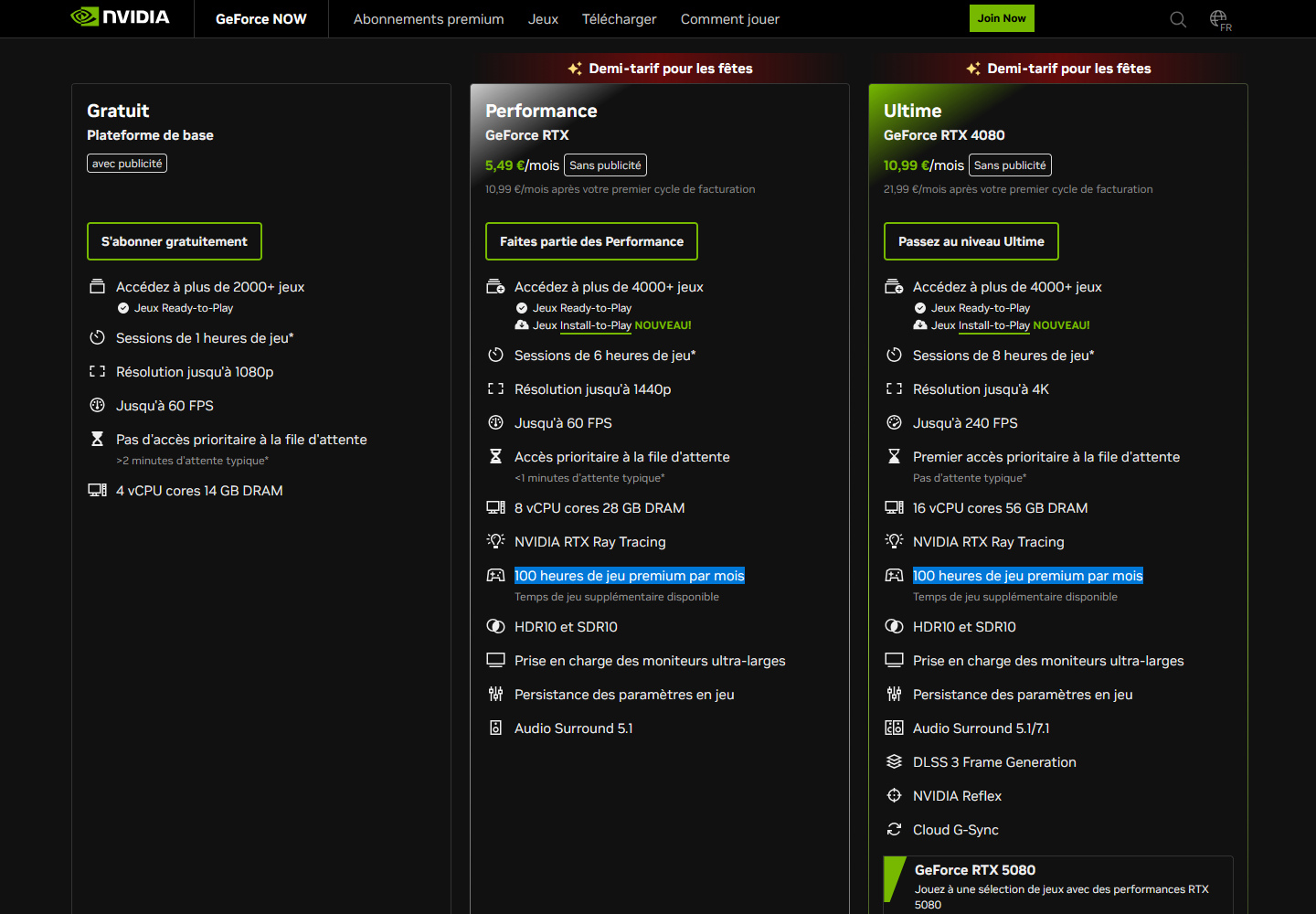Click the NVIDIA logo

[120, 16]
